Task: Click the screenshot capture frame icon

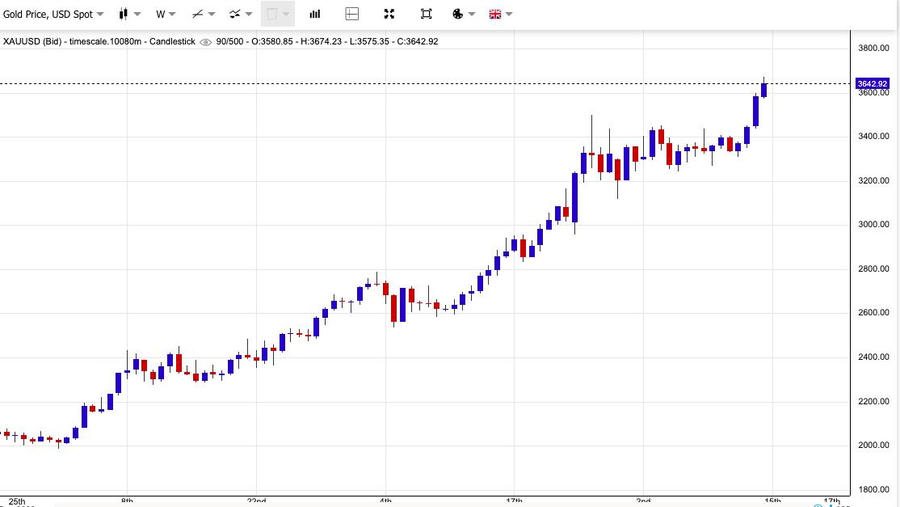Action: pyautogui.click(x=426, y=14)
